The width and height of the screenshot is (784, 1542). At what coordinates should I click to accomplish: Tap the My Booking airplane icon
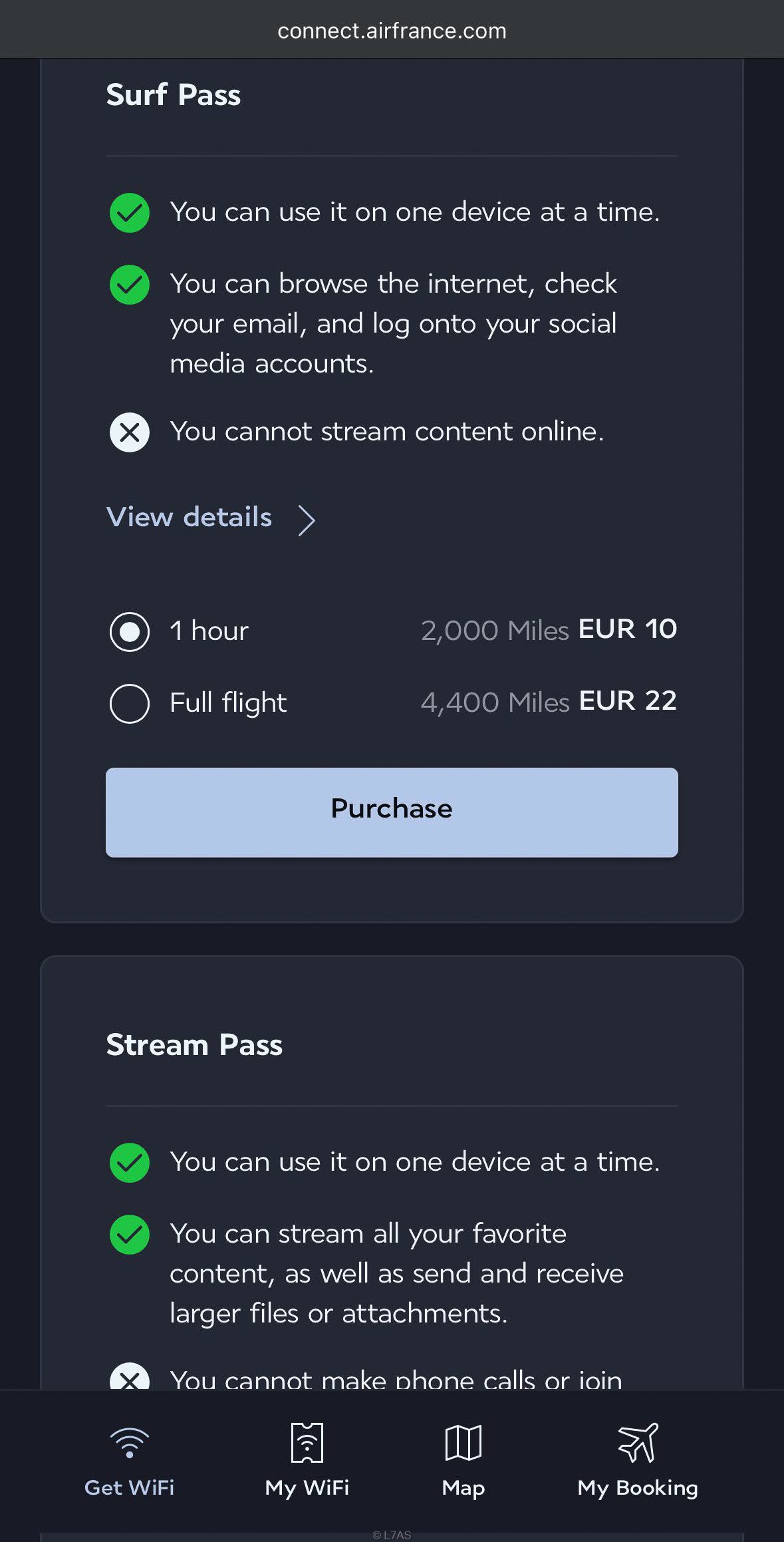point(638,1442)
